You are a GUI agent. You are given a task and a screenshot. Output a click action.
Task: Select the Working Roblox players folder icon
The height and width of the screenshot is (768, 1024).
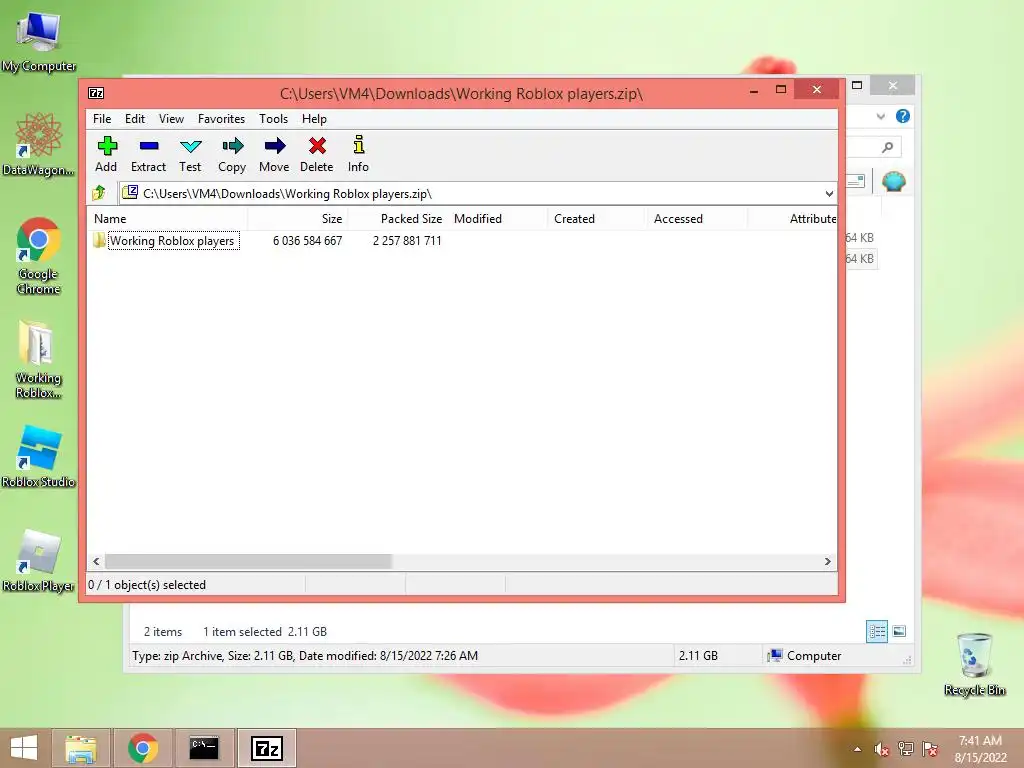pos(99,240)
